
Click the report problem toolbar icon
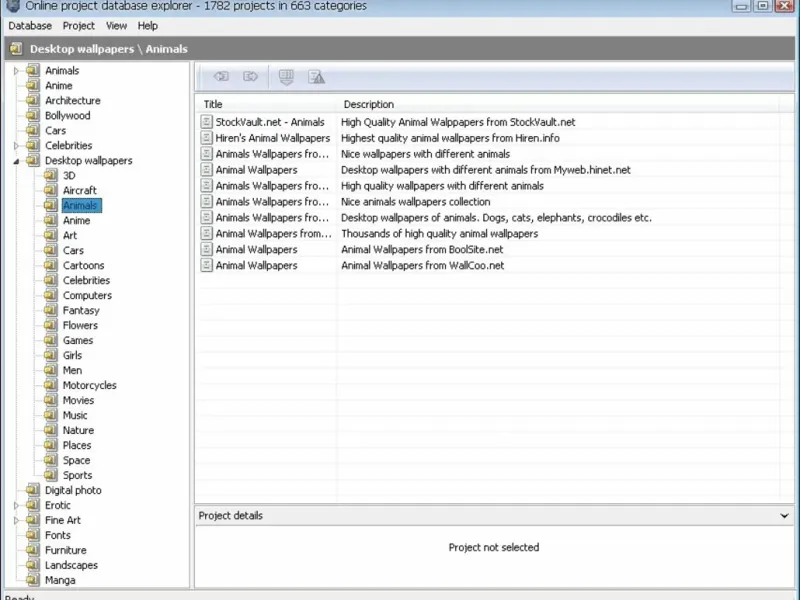coord(316,77)
